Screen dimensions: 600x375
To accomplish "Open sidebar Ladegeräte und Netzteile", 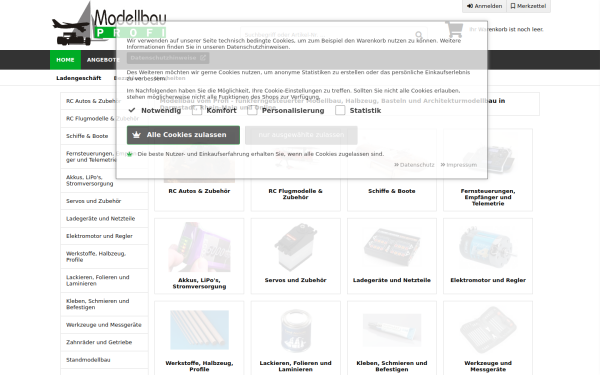I will (x=104, y=218).
